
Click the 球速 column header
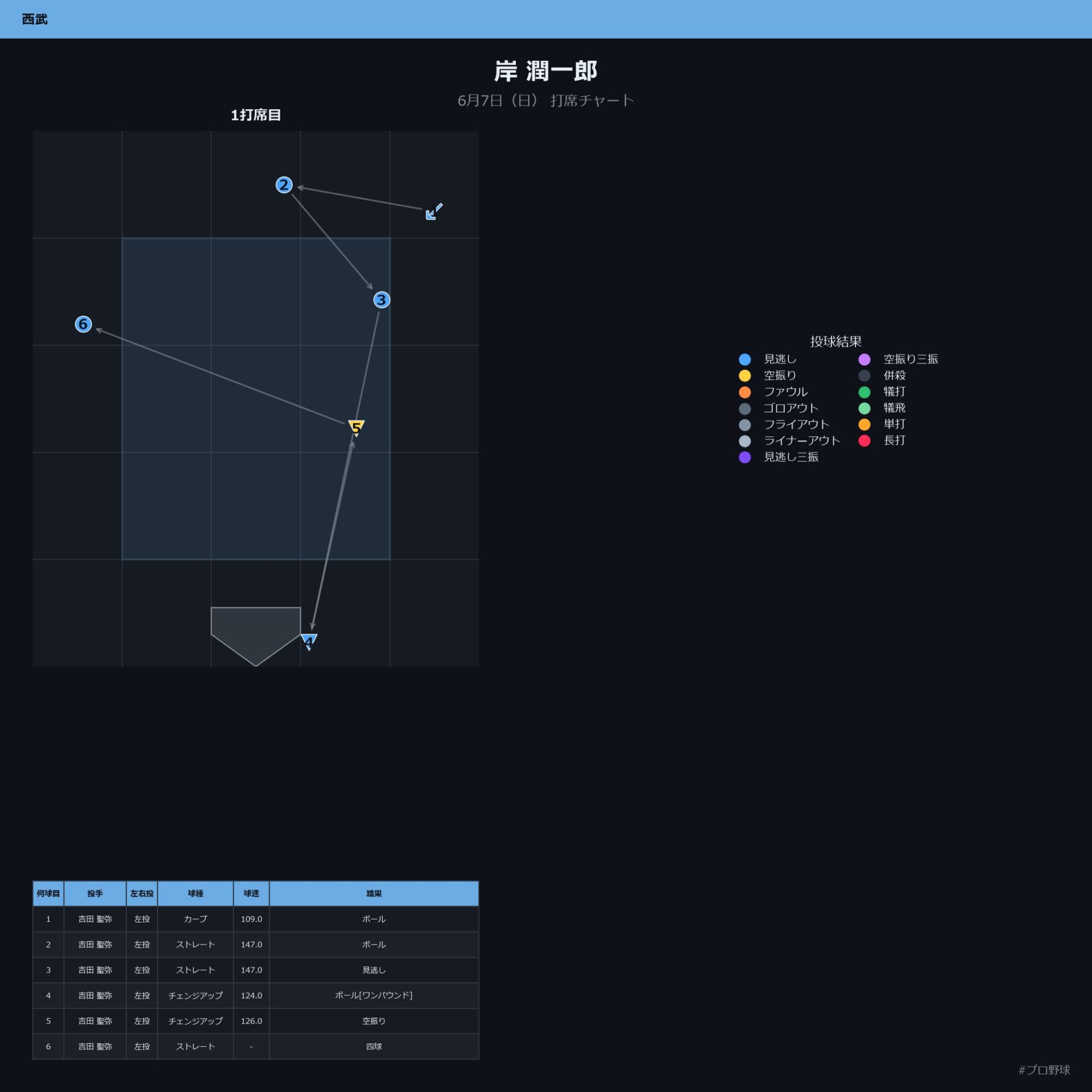[251, 894]
